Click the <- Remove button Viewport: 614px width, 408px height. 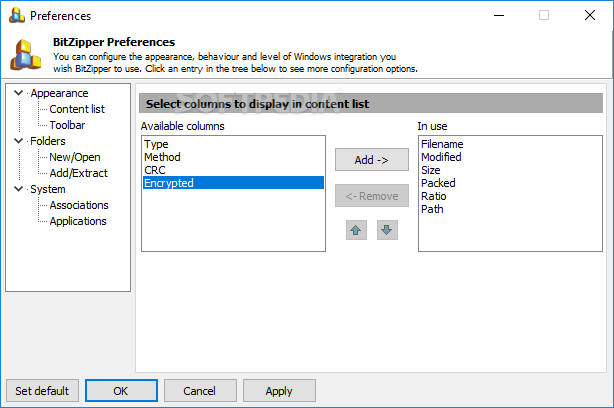coord(372,195)
